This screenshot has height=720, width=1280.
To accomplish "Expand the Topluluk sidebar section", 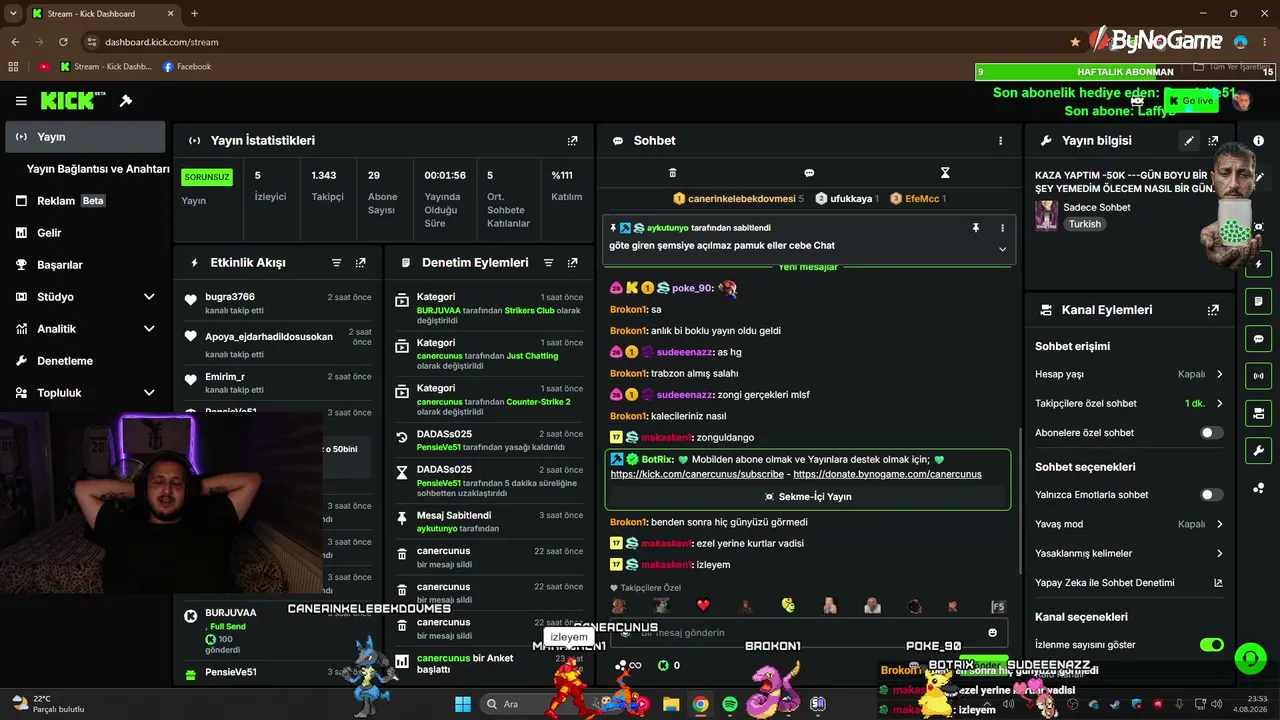I will click(149, 393).
